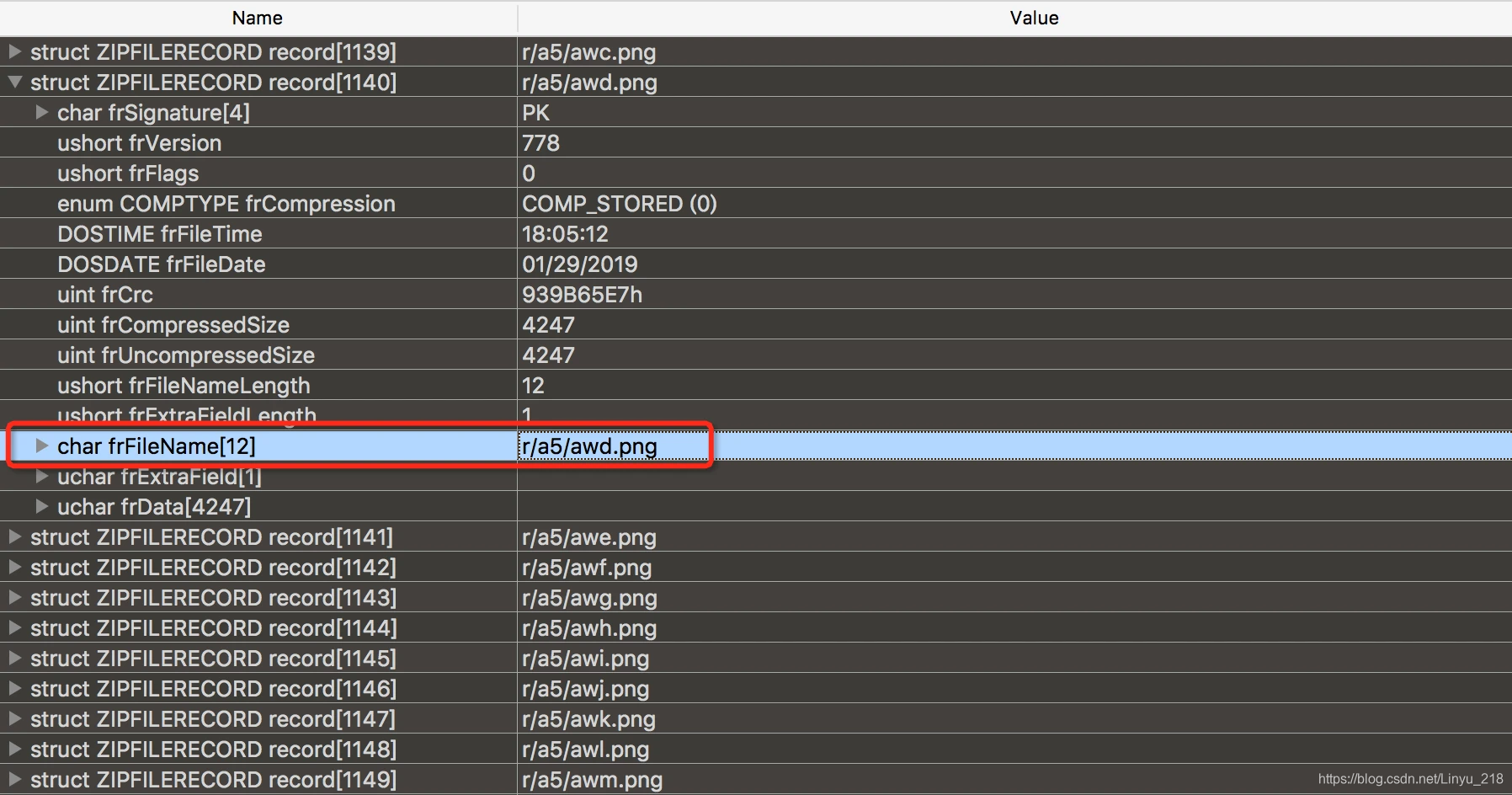This screenshot has width=1512, height=795.
Task: Expand uchar frData[4247] node
Action: click(41, 506)
